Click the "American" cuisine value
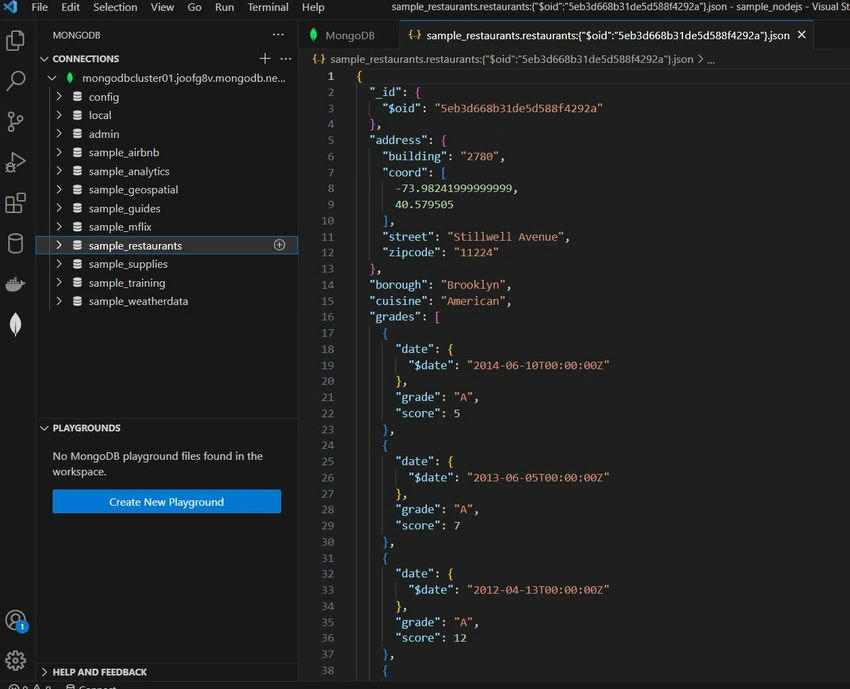The image size is (850, 689). (473, 301)
